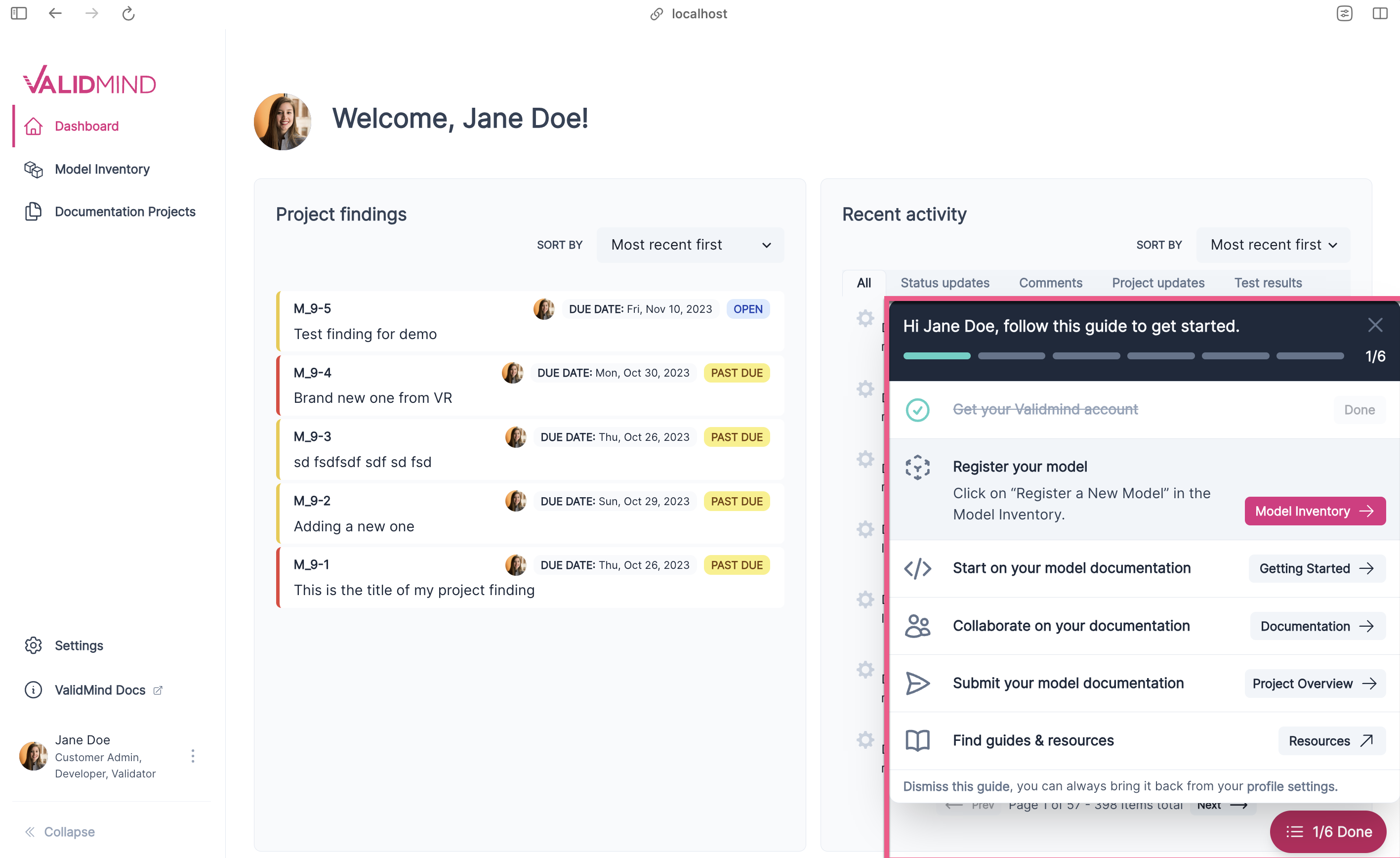Select the Documentation Projects sidebar icon

(x=33, y=211)
